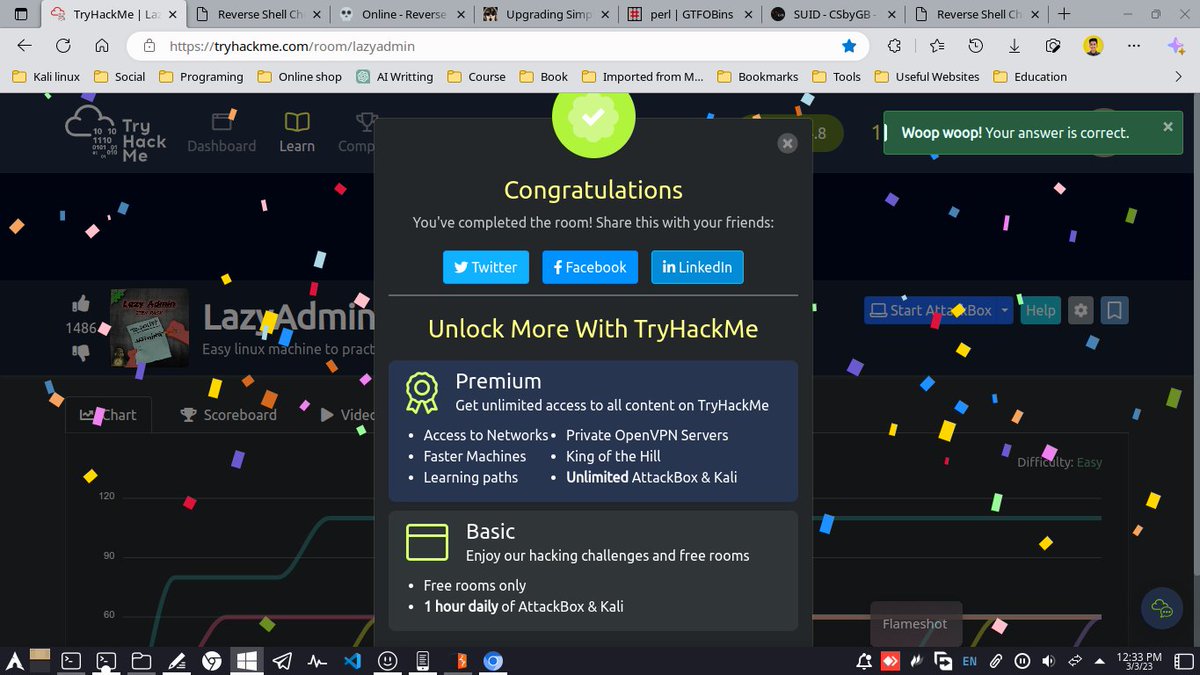Screen dimensions: 1200x675
Task: Select the Premium plan card
Action: tap(593, 431)
